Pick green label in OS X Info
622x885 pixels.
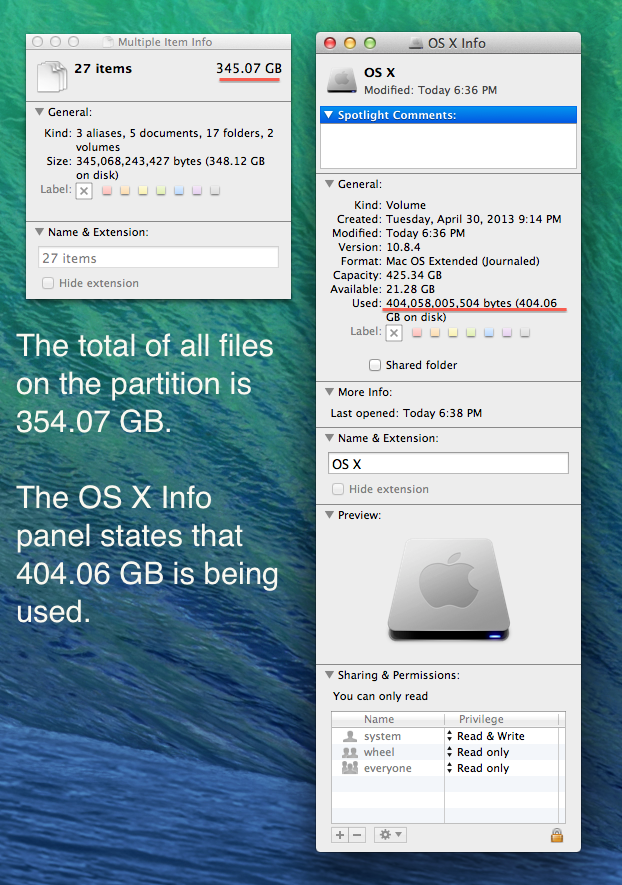pos(471,332)
